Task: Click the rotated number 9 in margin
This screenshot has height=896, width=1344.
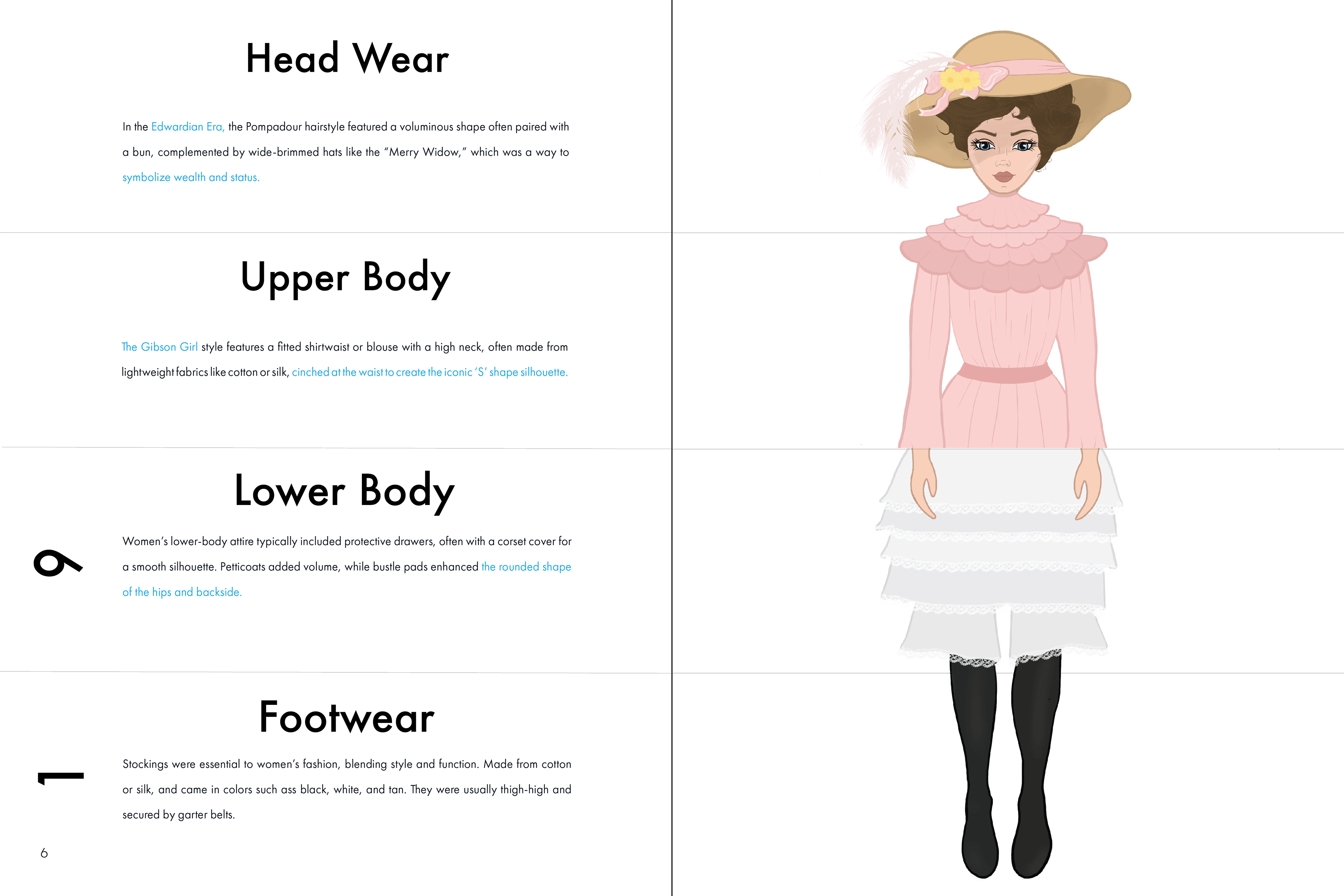Action: point(58,563)
